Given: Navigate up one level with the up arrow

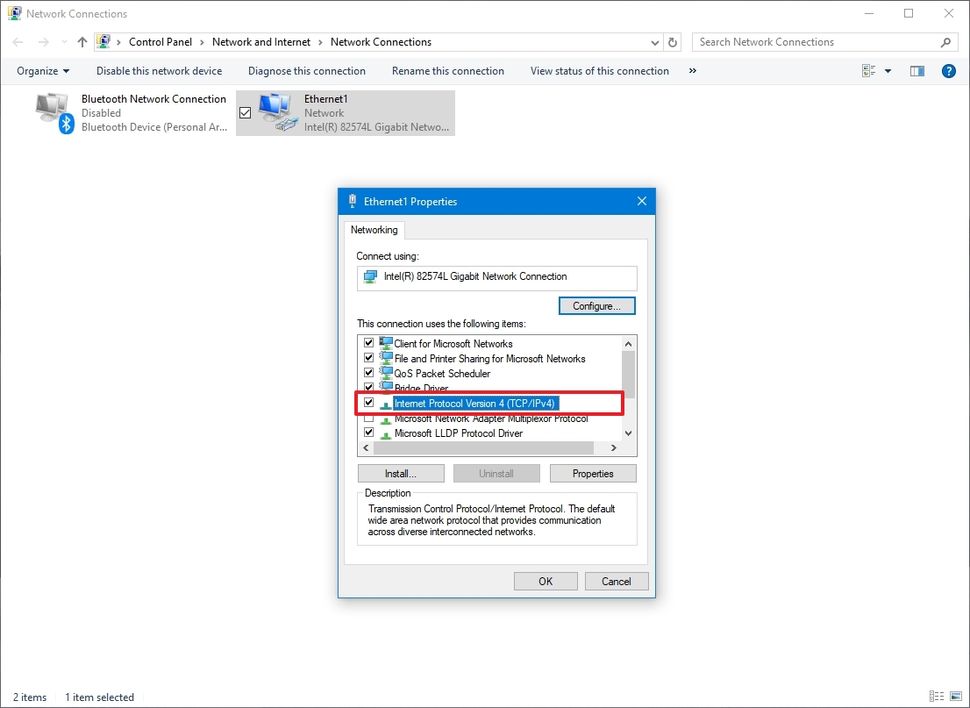Looking at the screenshot, I should point(82,42).
